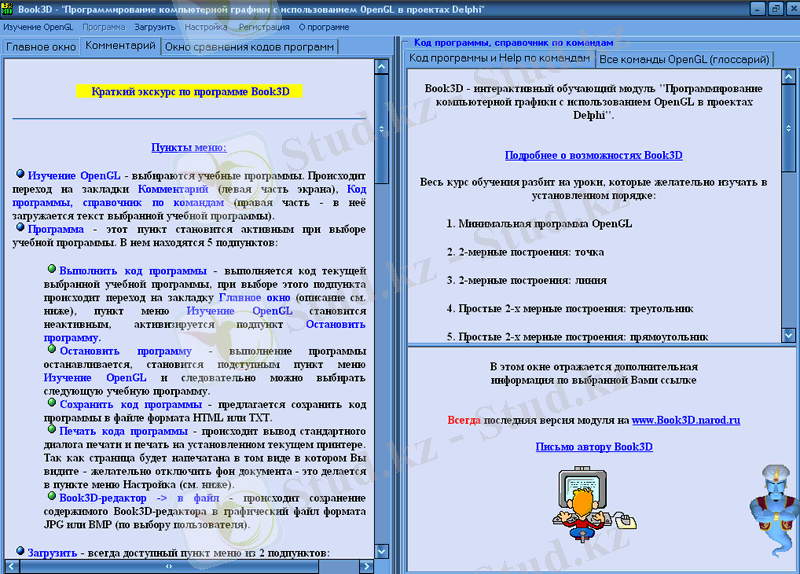Click lesson 5. Простые 2-х мерные построения: прямоугольник
Viewport: 800px width, 574px height.
tap(577, 337)
